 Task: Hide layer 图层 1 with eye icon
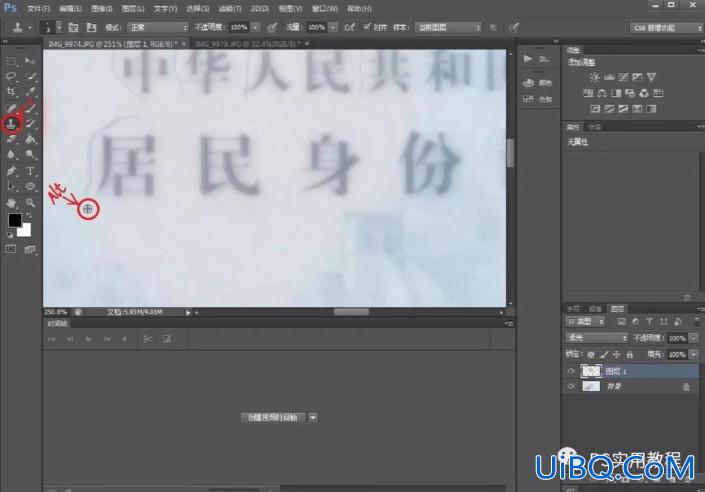click(x=571, y=371)
